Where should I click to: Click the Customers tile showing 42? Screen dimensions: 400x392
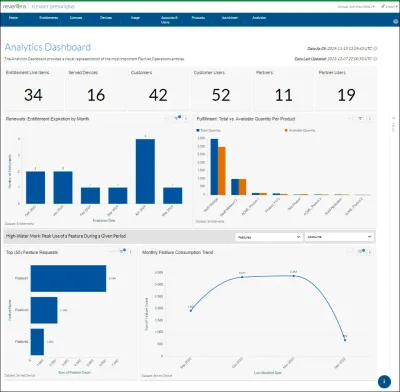(x=158, y=89)
